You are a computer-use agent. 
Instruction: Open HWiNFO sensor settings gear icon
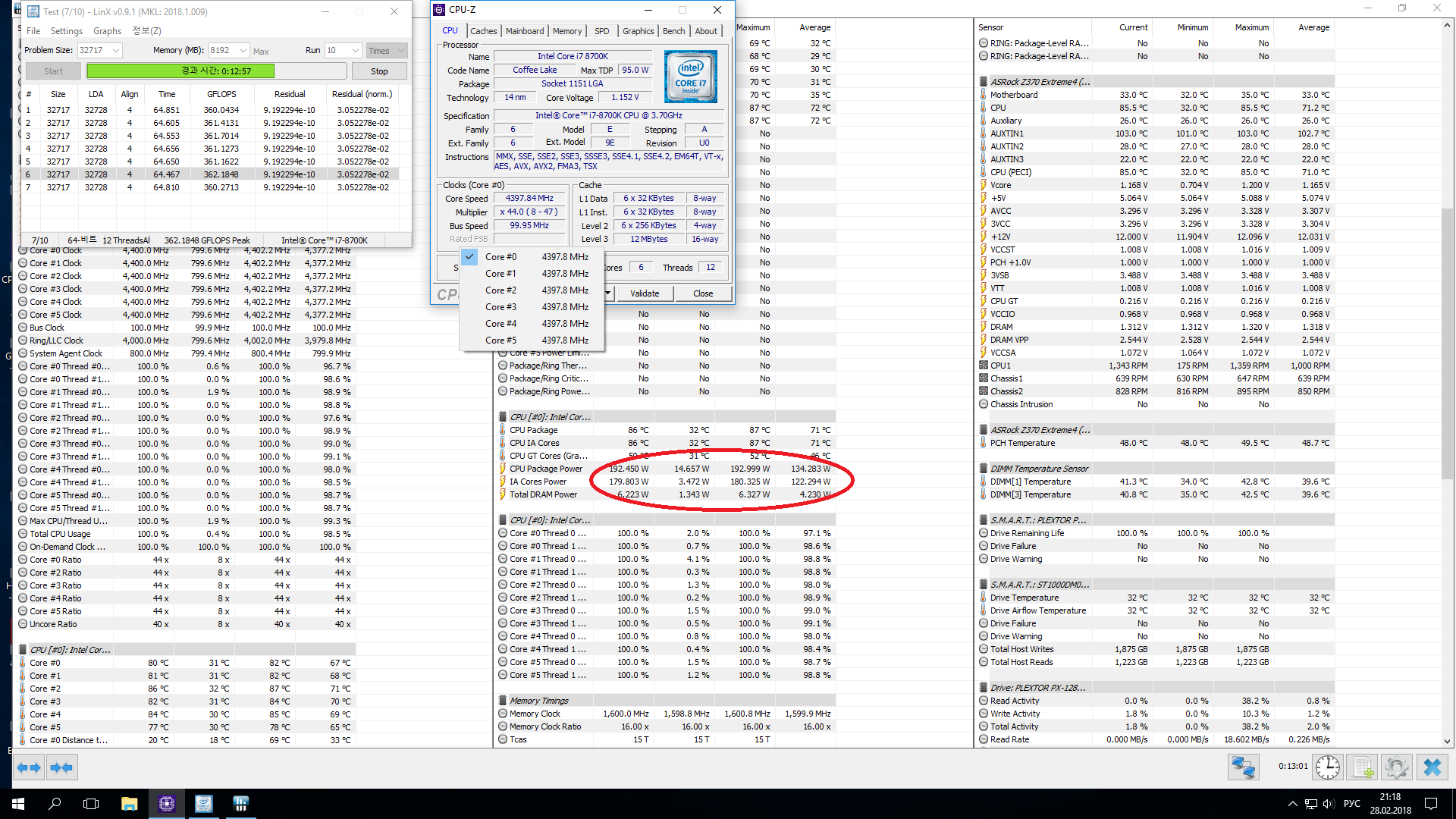pos(1396,767)
